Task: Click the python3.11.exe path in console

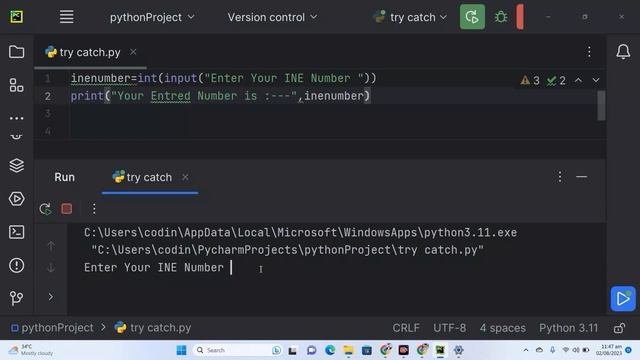Action: pyautogui.click(x=300, y=233)
